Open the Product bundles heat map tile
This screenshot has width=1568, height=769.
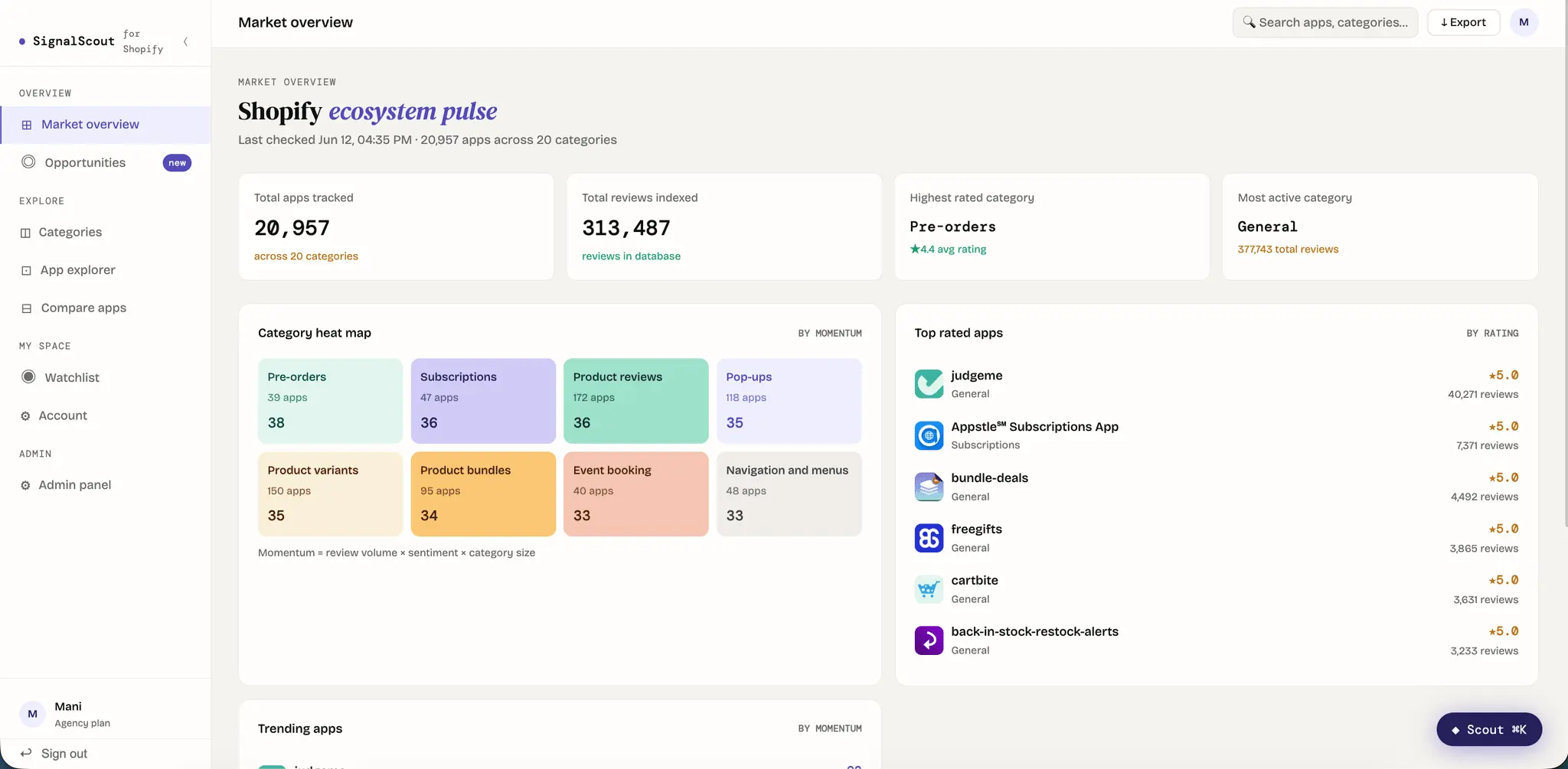click(x=483, y=494)
